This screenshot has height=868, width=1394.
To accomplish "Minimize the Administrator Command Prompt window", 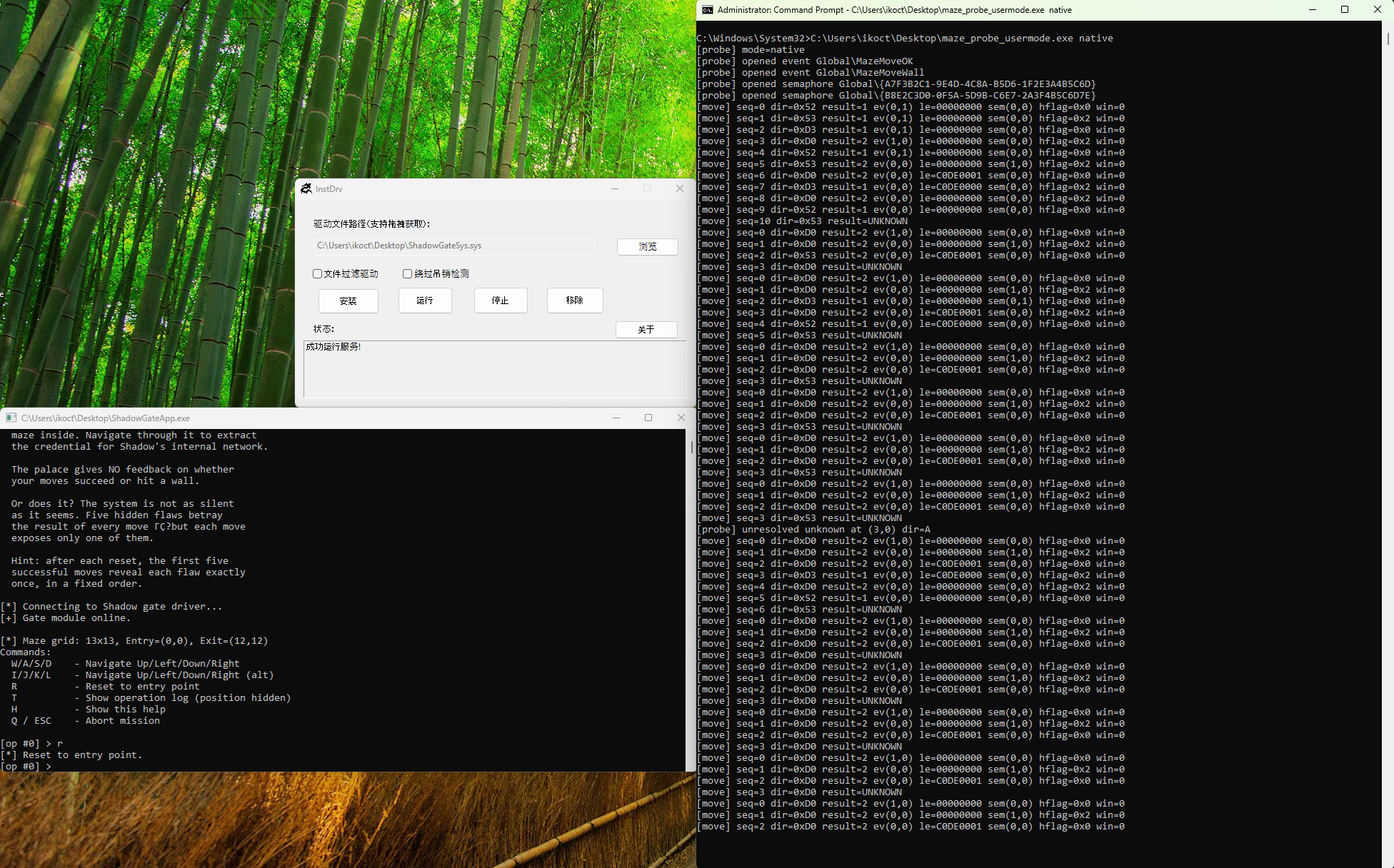I will 1313,10.
